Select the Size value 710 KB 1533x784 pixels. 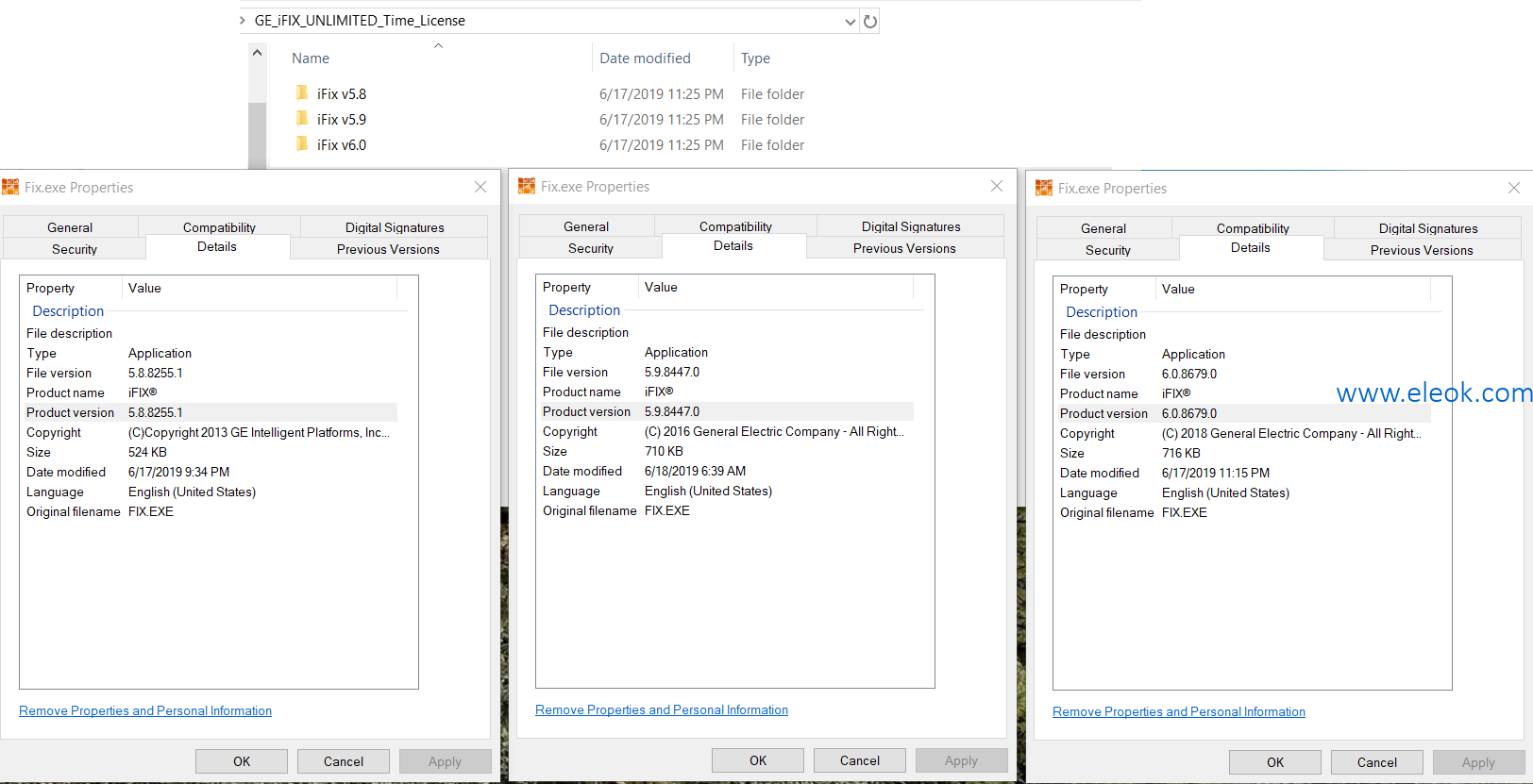tap(664, 451)
